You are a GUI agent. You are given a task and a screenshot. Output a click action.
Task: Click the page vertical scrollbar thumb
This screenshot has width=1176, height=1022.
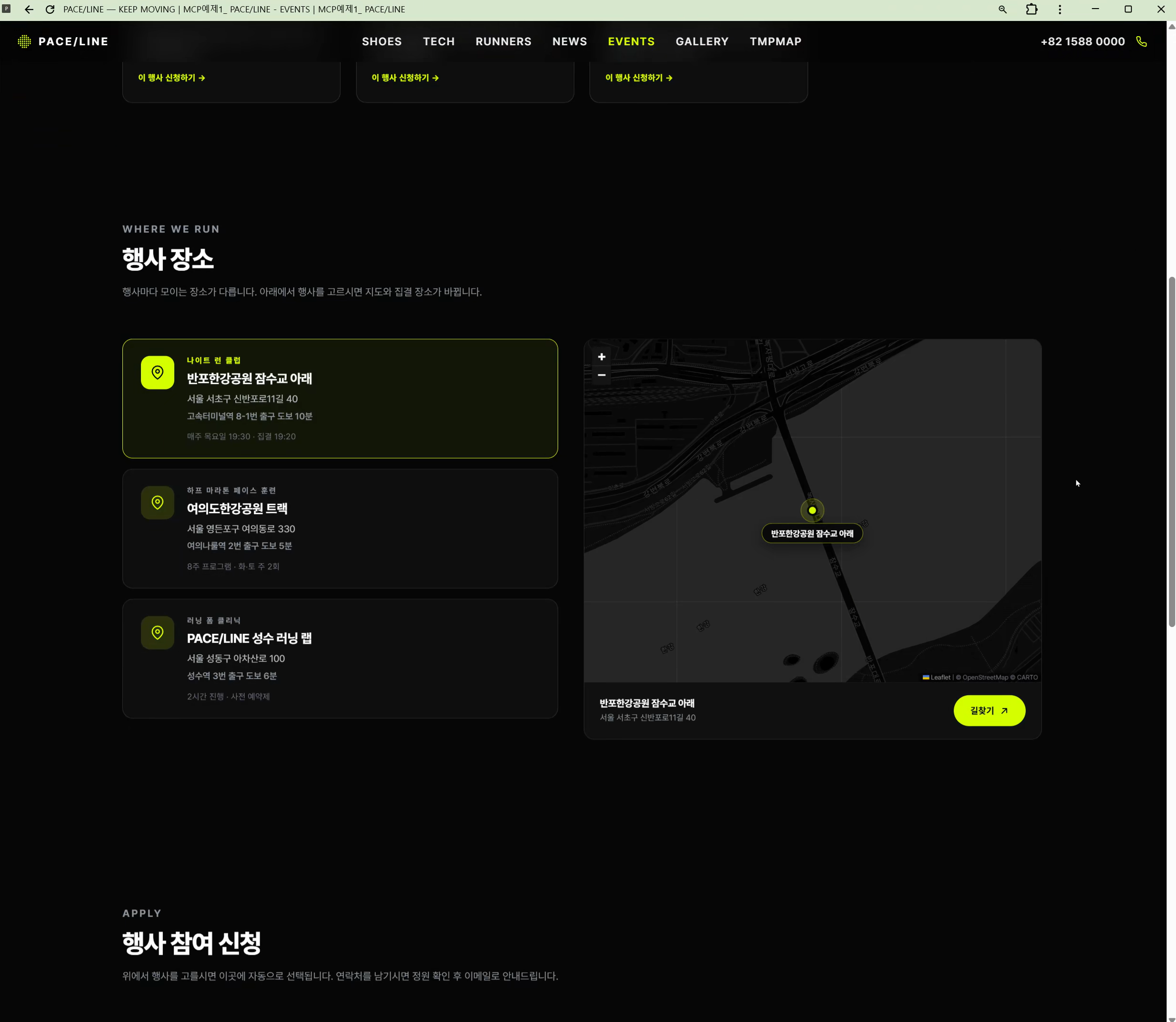pos(1171,452)
